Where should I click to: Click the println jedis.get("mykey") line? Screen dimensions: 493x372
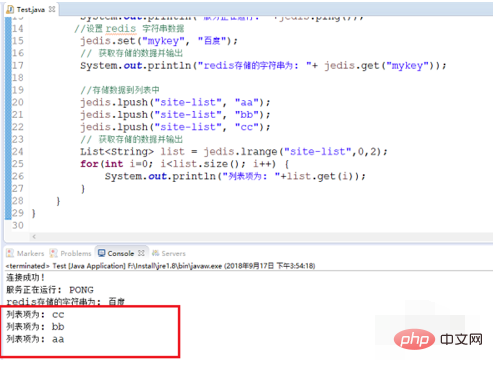[263, 66]
